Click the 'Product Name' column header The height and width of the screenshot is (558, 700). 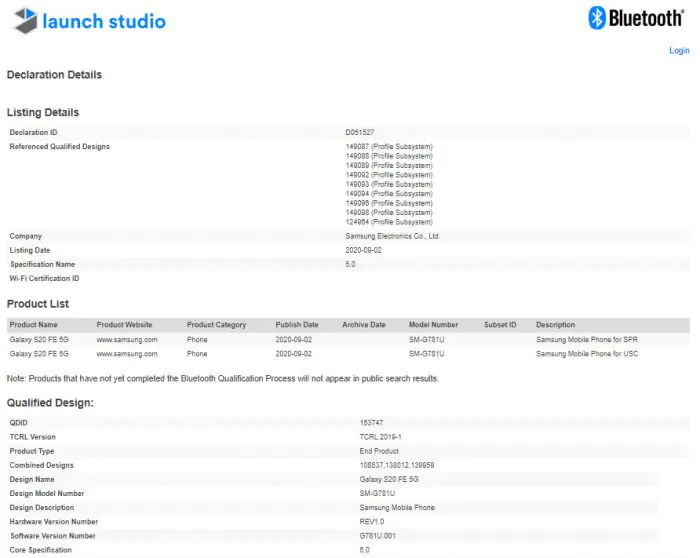pos(33,325)
